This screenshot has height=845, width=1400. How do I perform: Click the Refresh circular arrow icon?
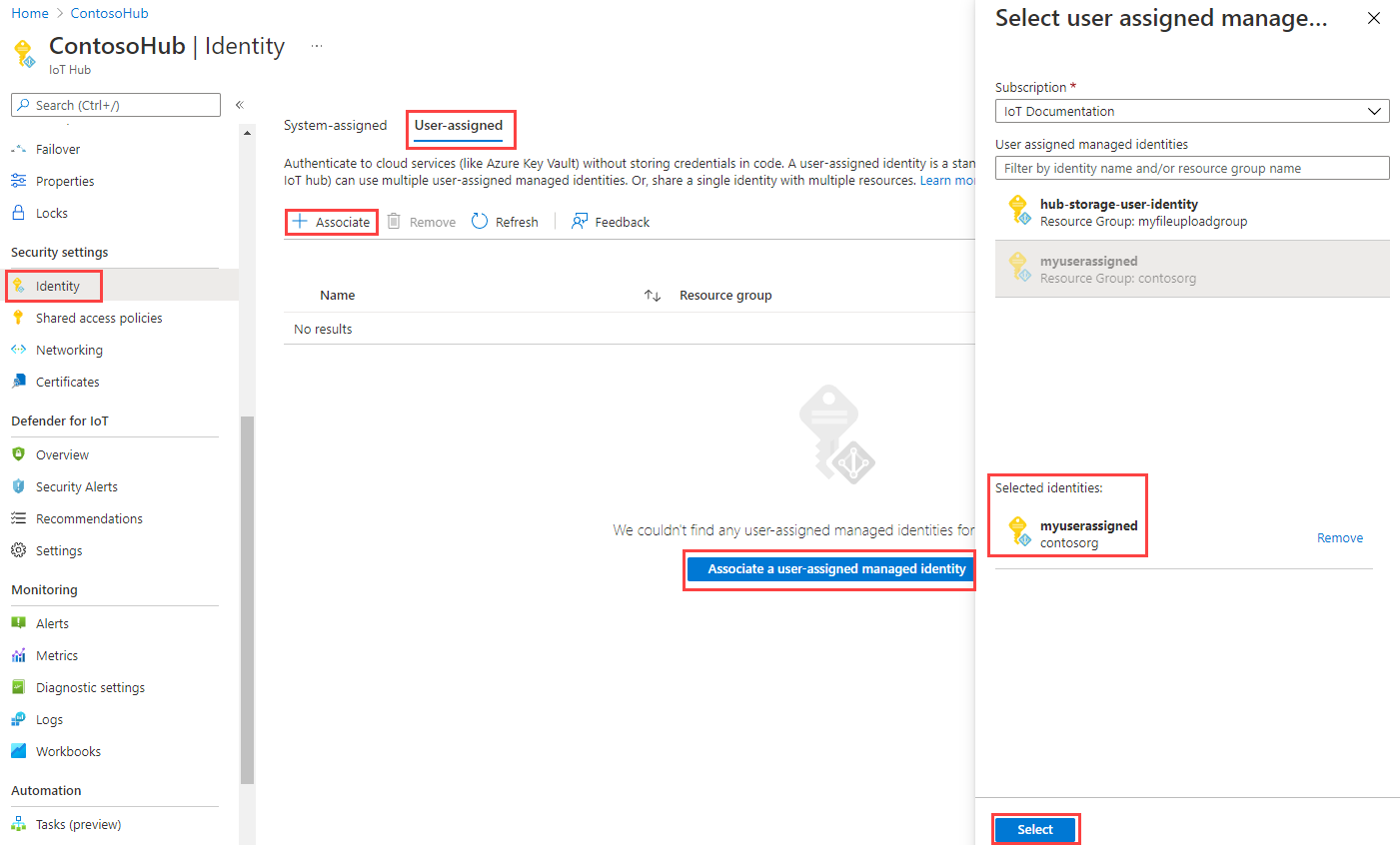coord(480,221)
